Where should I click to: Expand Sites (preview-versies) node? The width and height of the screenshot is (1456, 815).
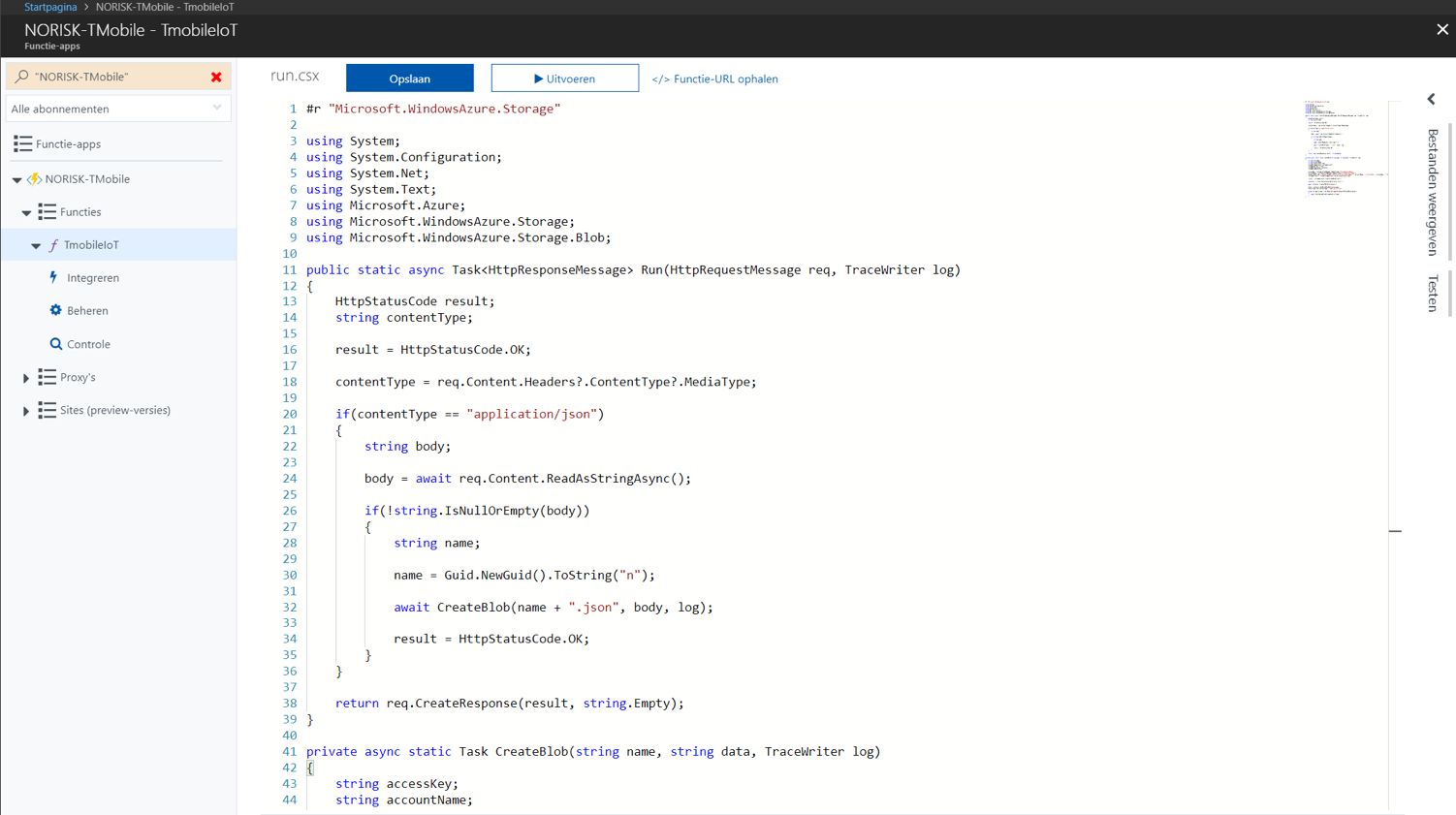(x=26, y=411)
